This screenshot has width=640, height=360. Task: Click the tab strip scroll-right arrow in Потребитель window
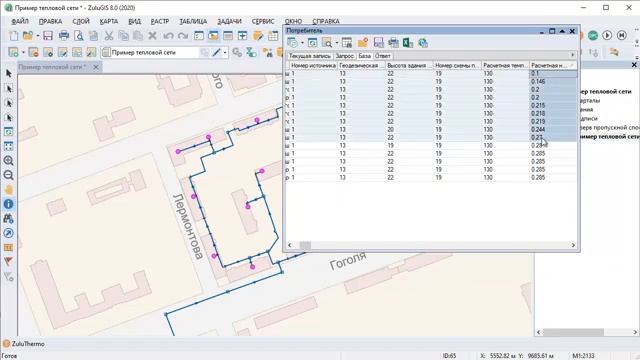point(573,55)
